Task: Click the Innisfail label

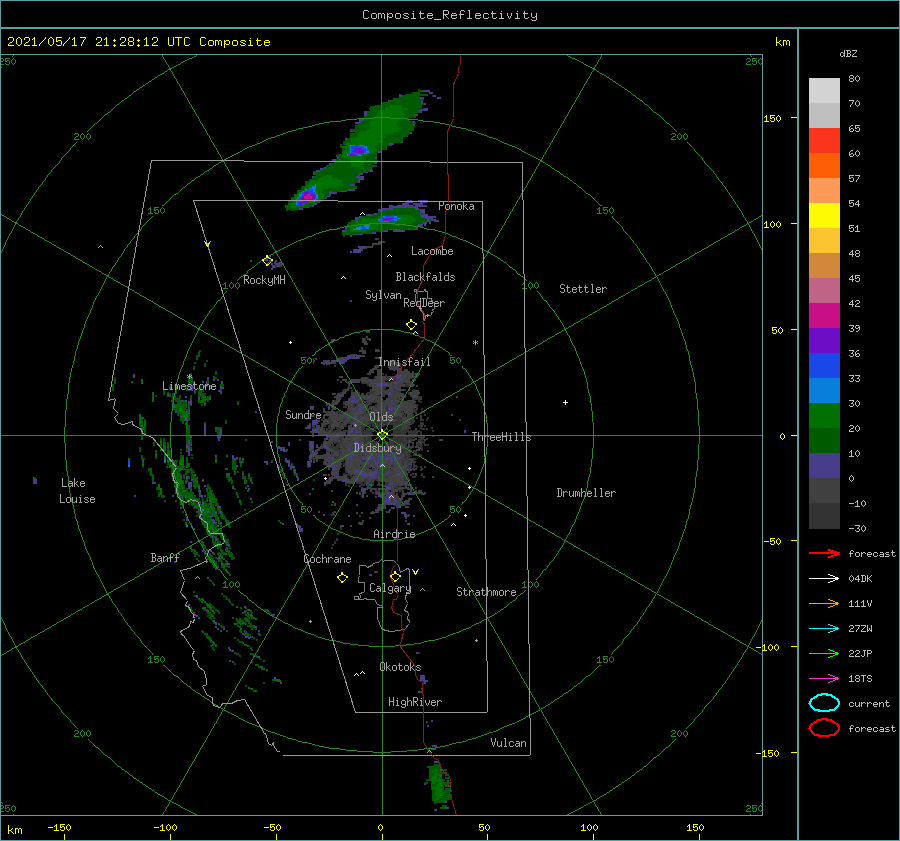Action: pos(404,362)
